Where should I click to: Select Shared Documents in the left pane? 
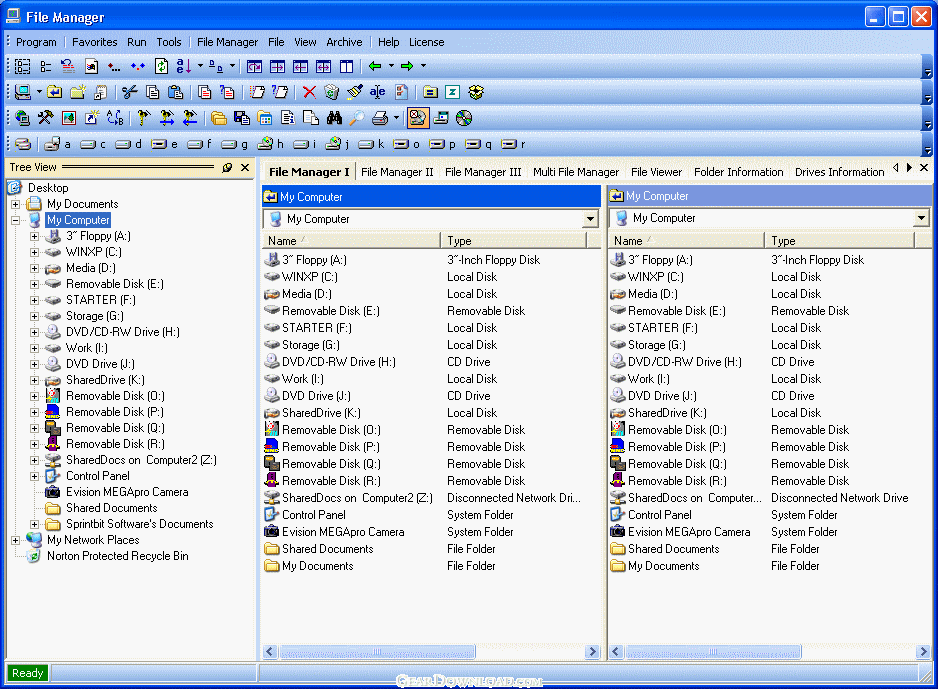pyautogui.click(x=327, y=549)
